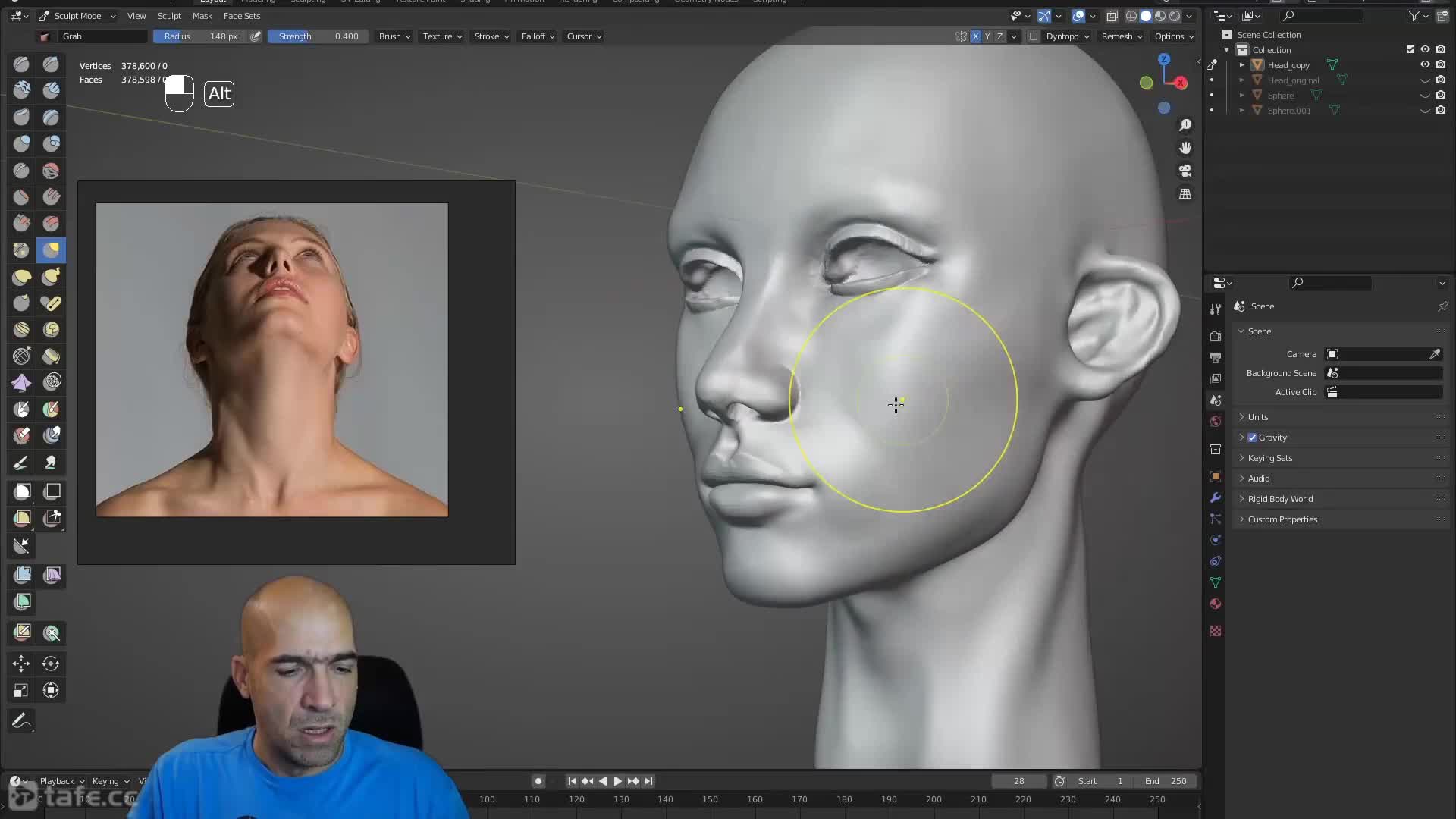Uncheck the Gravity checkbox

pyautogui.click(x=1252, y=438)
